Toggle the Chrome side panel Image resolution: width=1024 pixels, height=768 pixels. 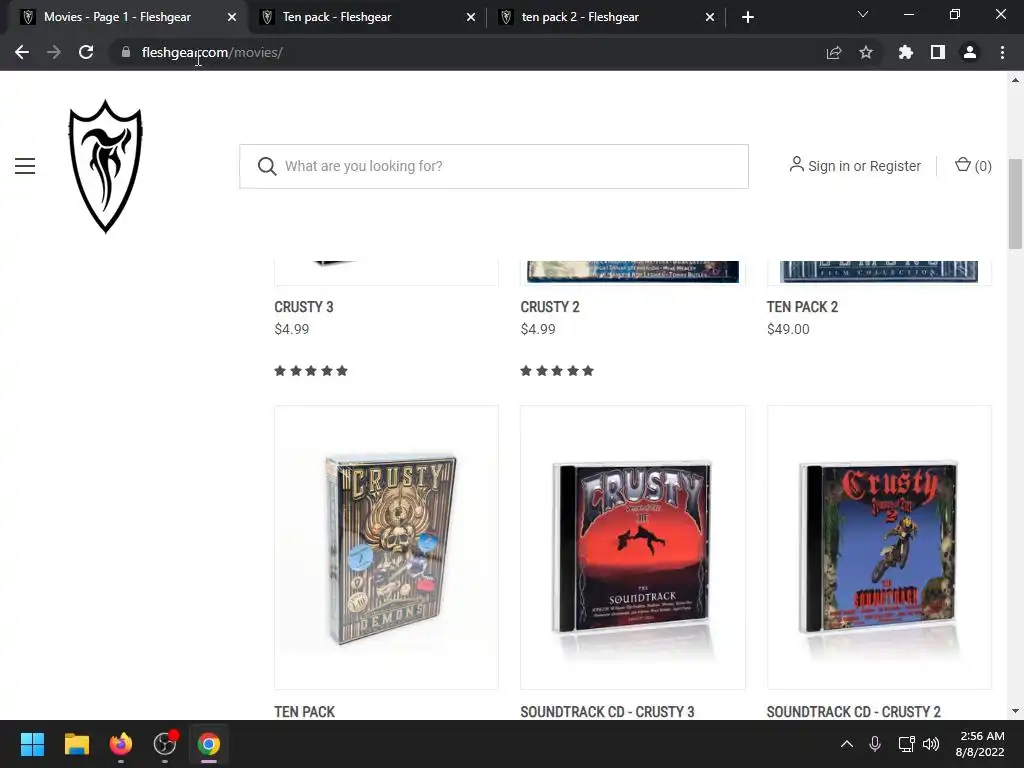(938, 52)
